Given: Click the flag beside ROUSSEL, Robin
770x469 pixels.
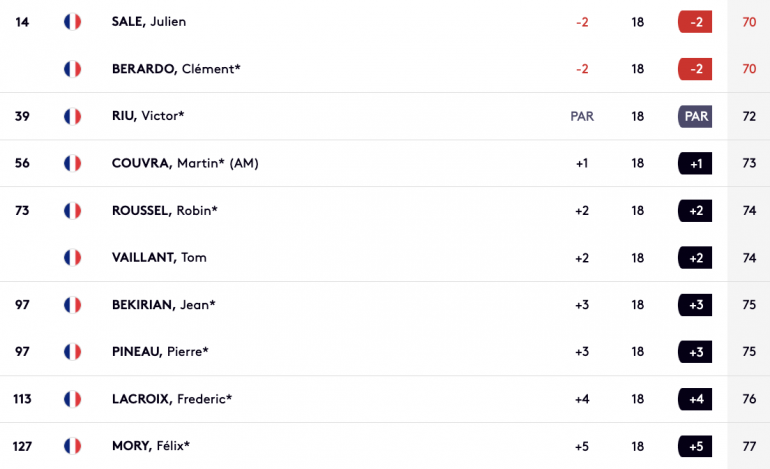Looking at the screenshot, I should pyautogui.click(x=72, y=211).
